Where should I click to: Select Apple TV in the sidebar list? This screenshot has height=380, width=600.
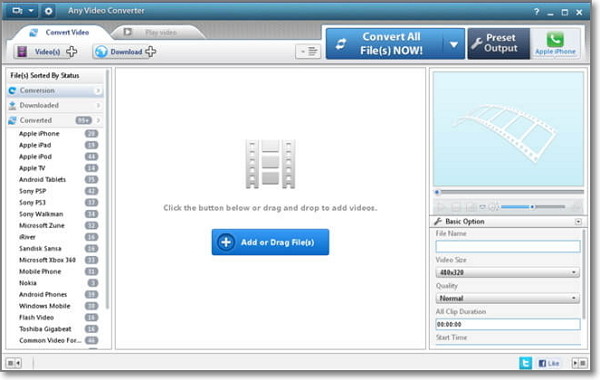pyautogui.click(x=32, y=168)
